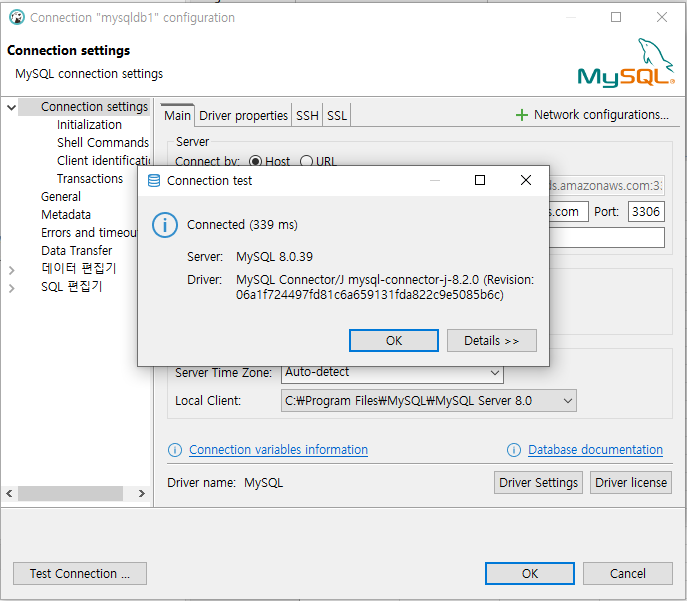
Task: Click the MySQL dolphin logo
Action: [627, 63]
